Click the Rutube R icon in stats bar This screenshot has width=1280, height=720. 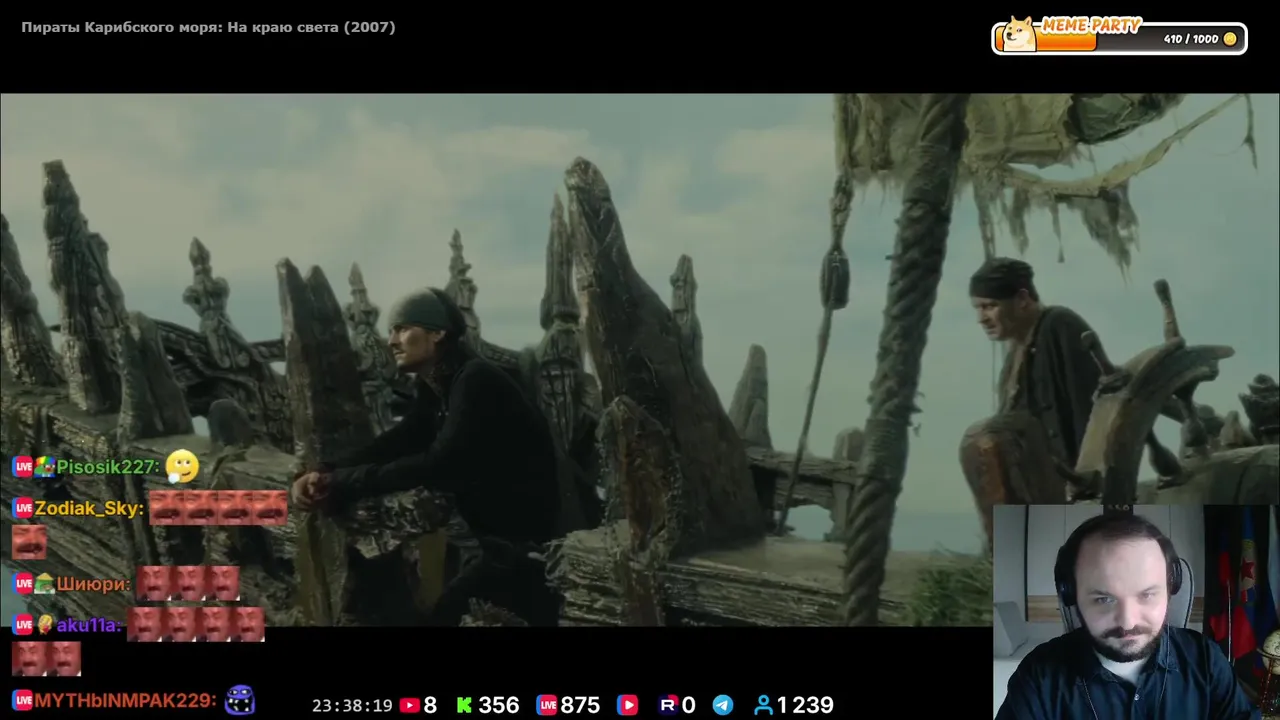coord(668,705)
